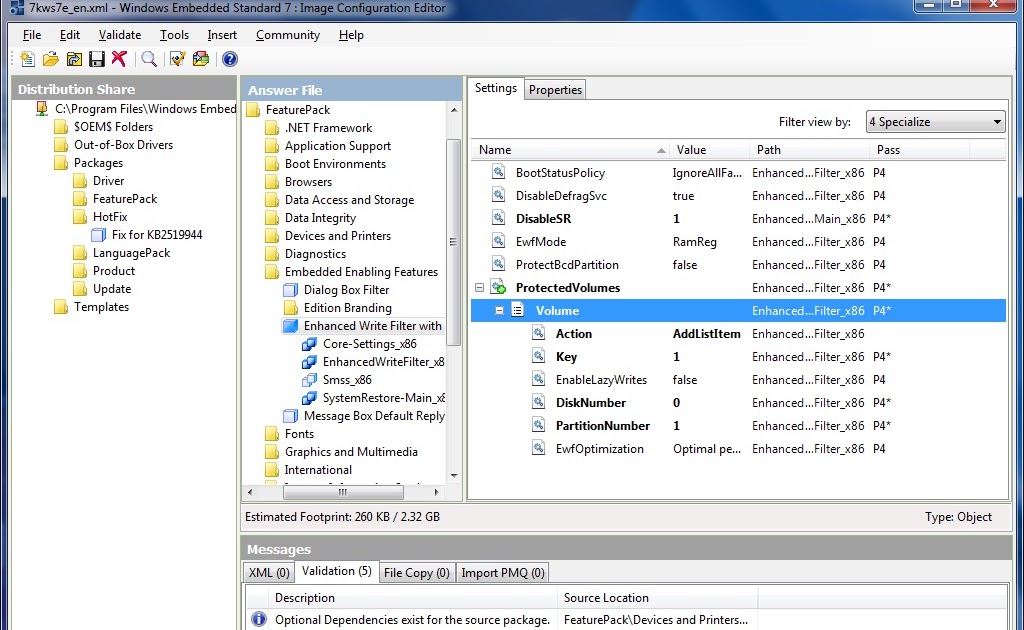Click the info icon in Validation messages
This screenshot has width=1024, height=630.
[x=259, y=619]
